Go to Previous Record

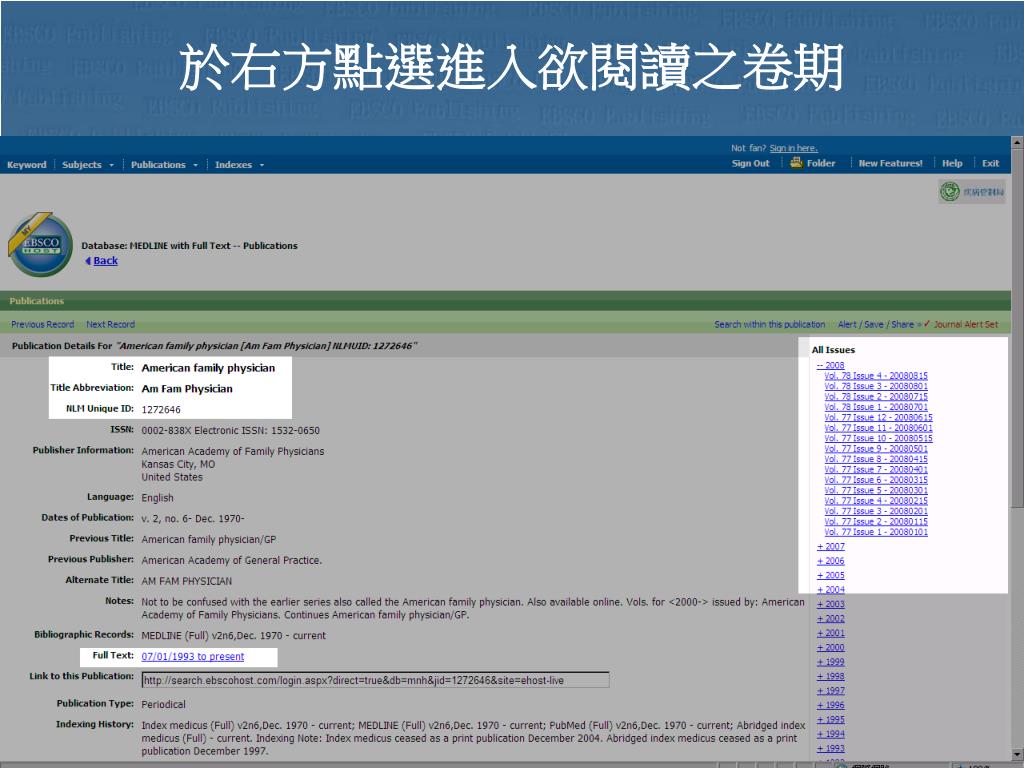42,324
